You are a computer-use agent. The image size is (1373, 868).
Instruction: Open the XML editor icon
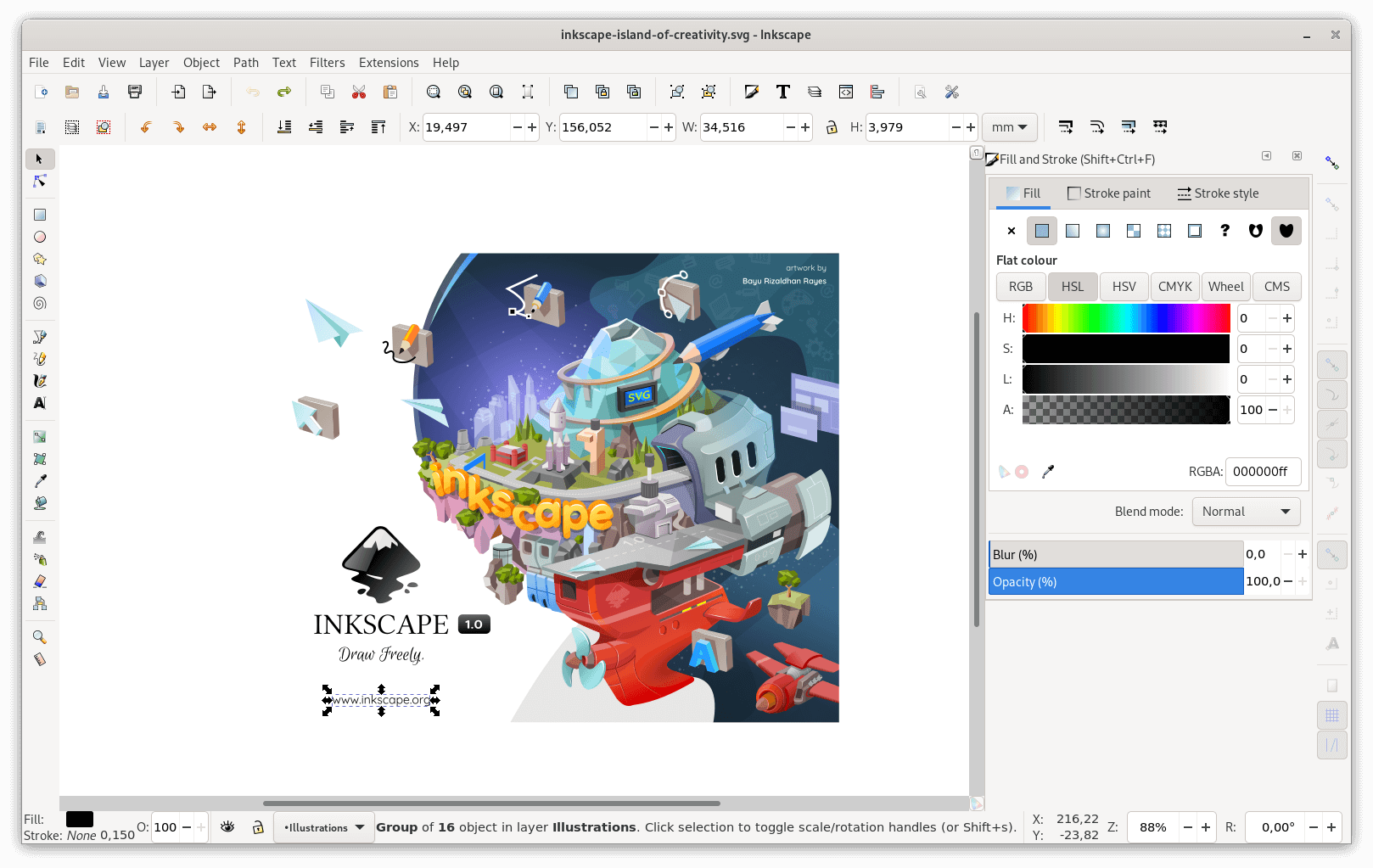[x=846, y=92]
